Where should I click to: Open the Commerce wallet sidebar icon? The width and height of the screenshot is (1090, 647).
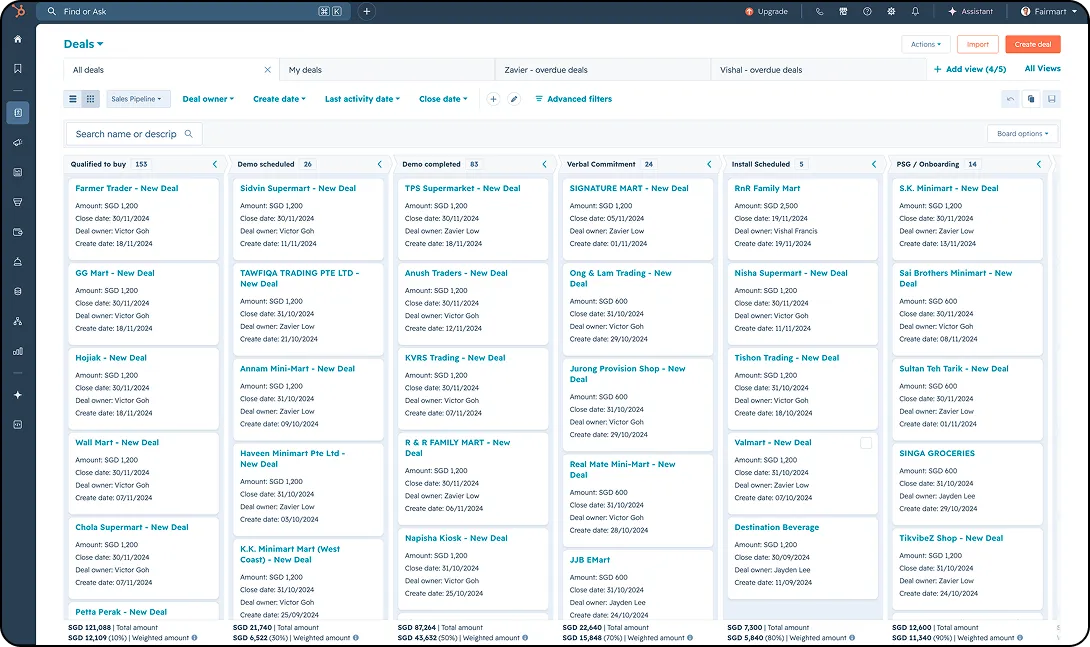click(x=18, y=232)
